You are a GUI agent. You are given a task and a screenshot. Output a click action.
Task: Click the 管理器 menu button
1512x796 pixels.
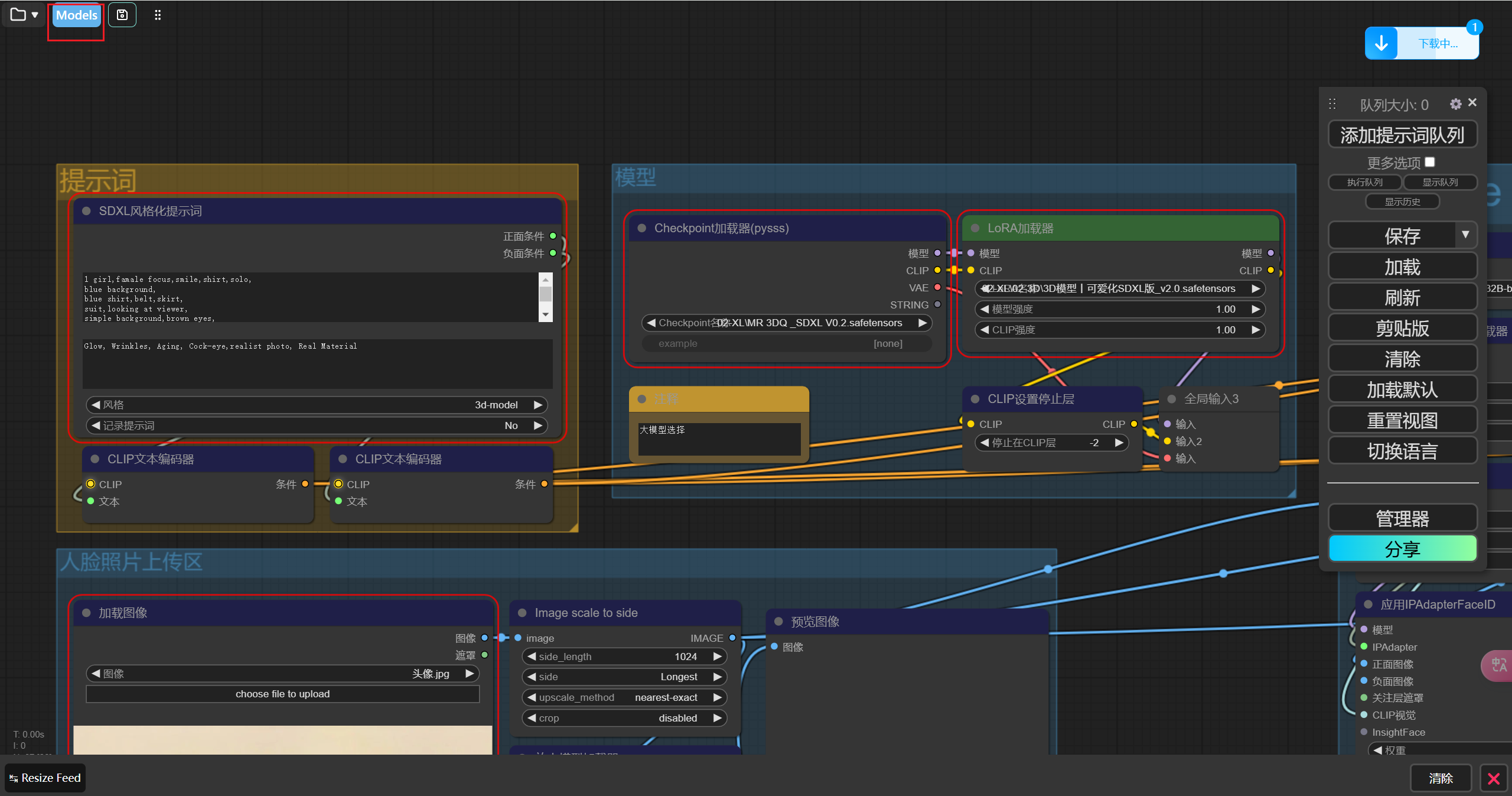pyautogui.click(x=1402, y=518)
